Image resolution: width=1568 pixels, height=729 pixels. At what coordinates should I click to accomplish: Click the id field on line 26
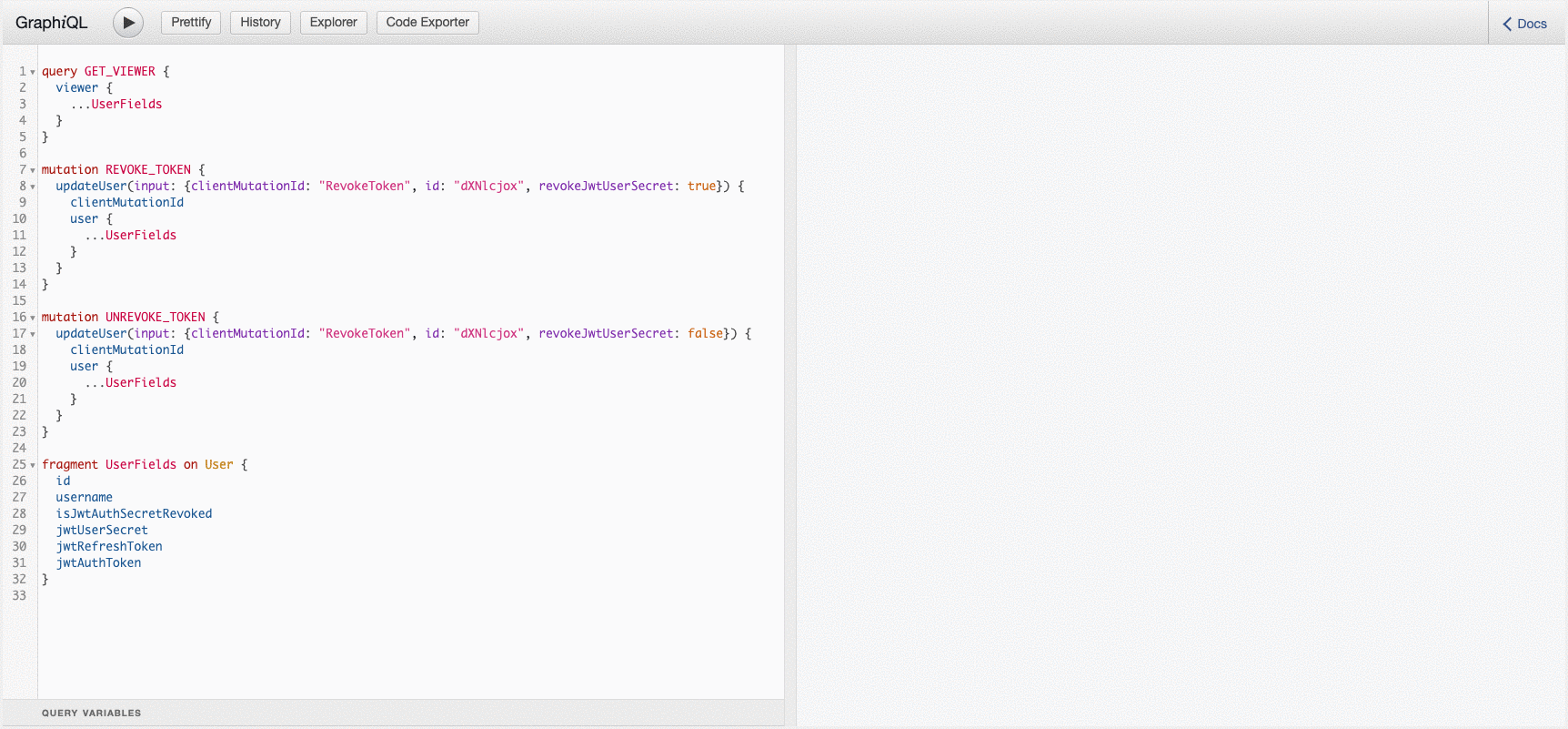coord(63,481)
